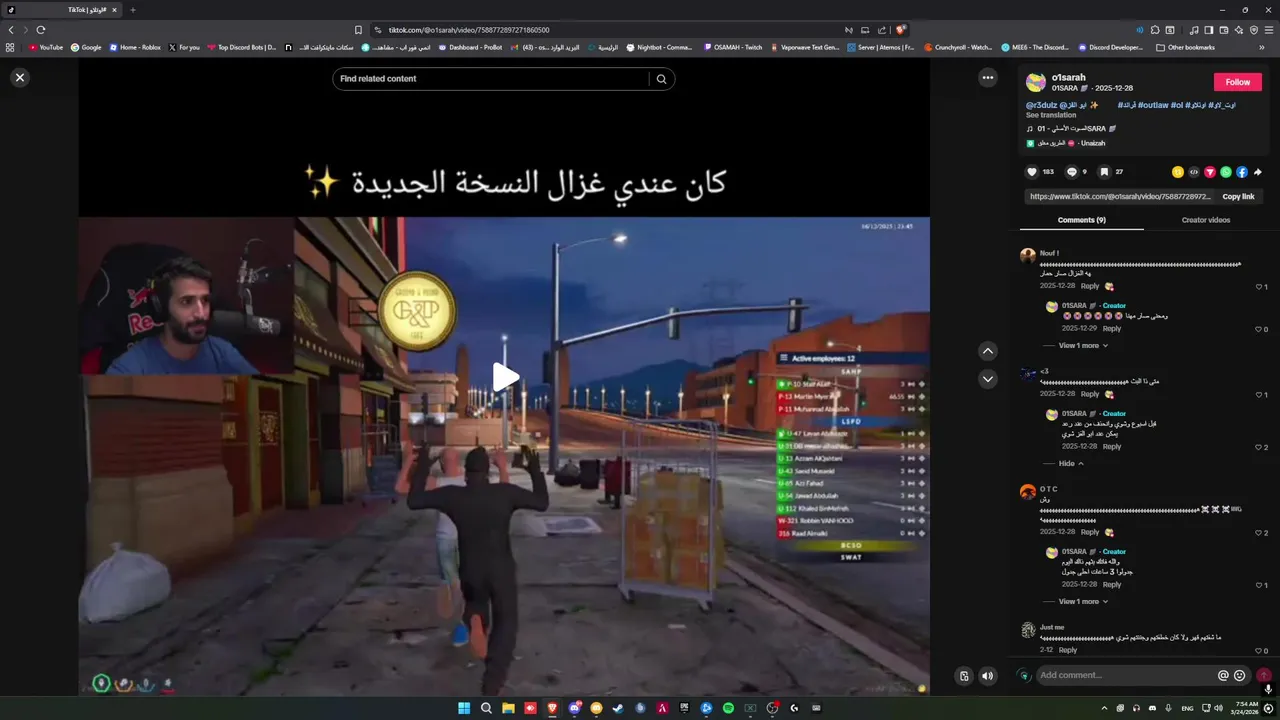Close the TikTok video viewer
Image resolution: width=1280 pixels, height=720 pixels.
tap(19, 77)
